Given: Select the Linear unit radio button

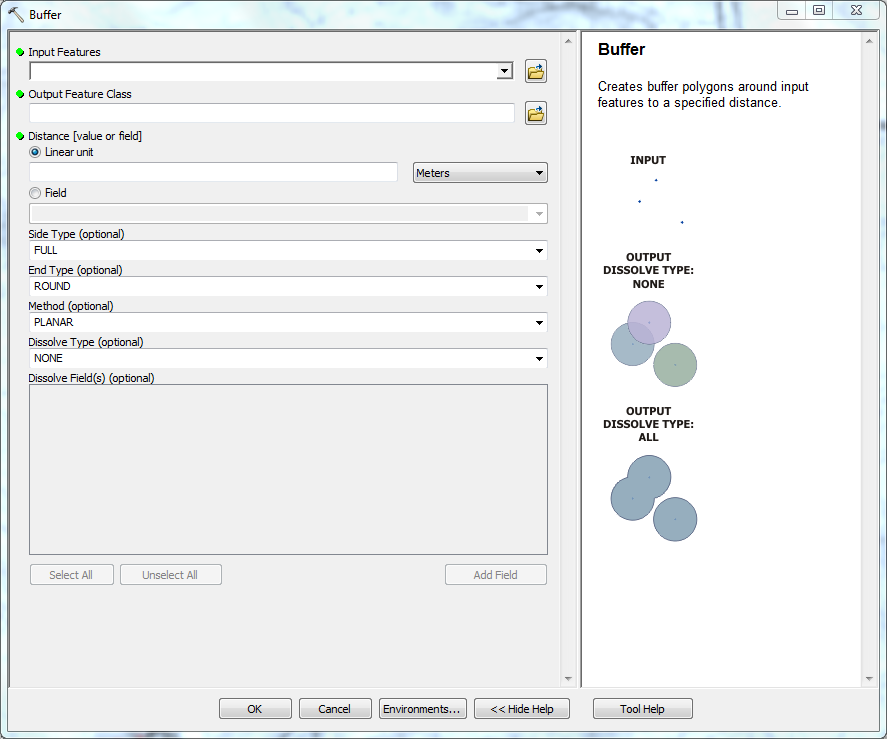Looking at the screenshot, I should (36, 152).
